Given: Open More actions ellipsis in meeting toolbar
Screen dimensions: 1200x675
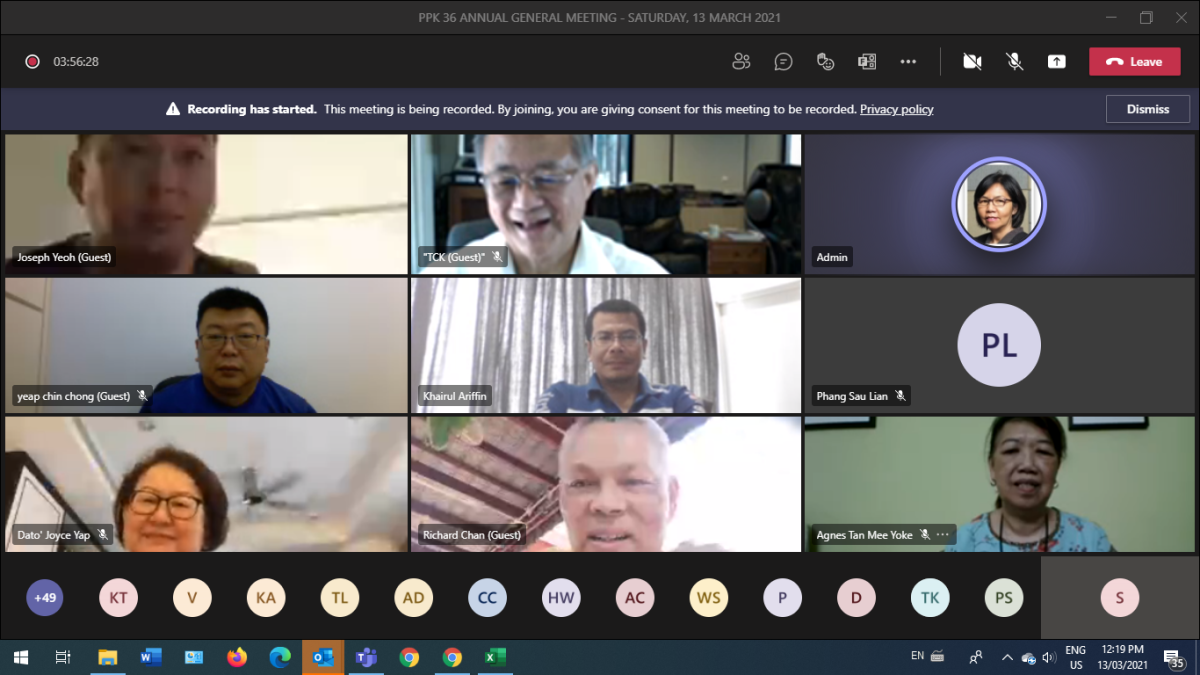Looking at the screenshot, I should point(908,61).
